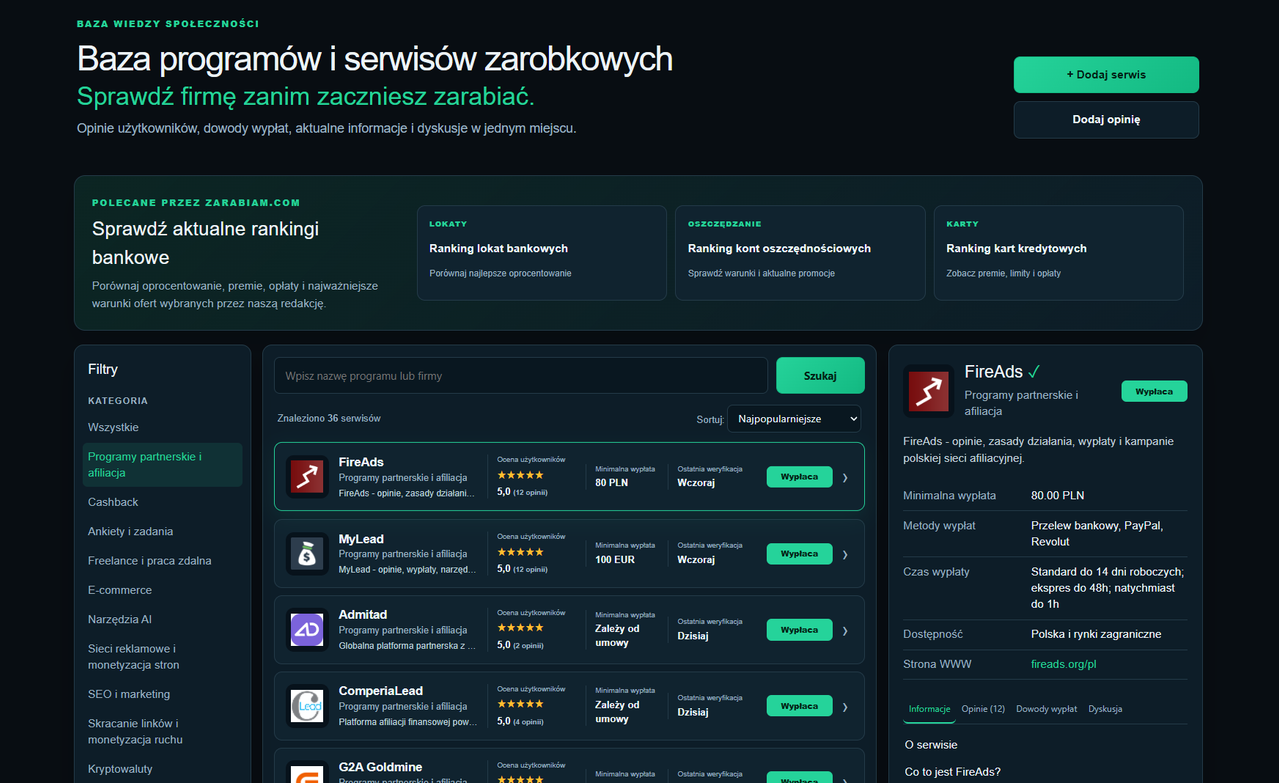
Task: Click the '100 EUR' minimum payout value
Action: (615, 559)
